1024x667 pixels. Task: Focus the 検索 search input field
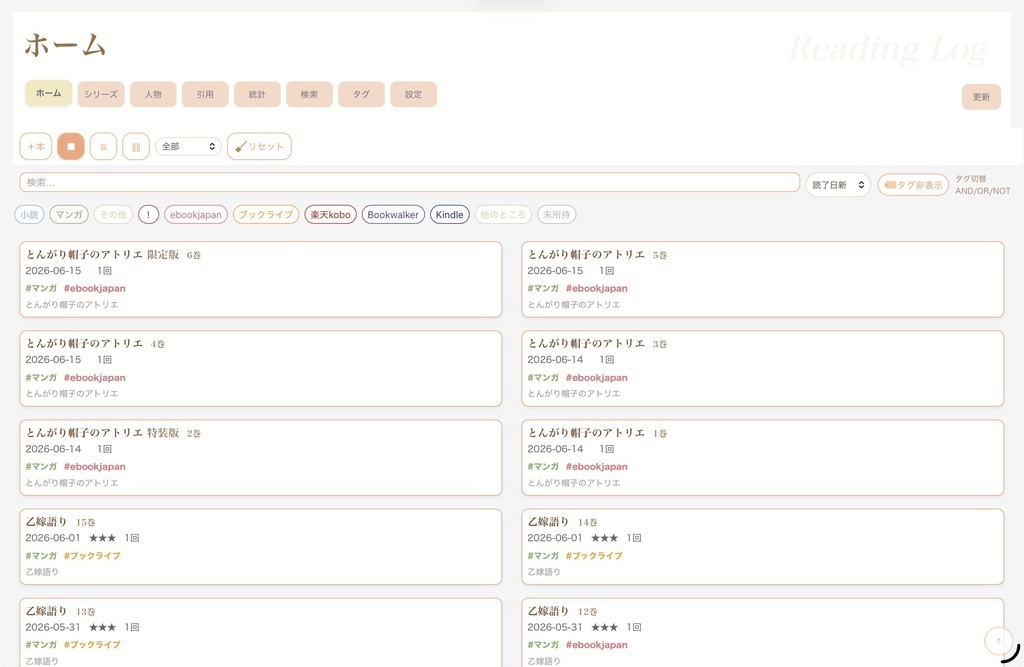pyautogui.click(x=409, y=182)
